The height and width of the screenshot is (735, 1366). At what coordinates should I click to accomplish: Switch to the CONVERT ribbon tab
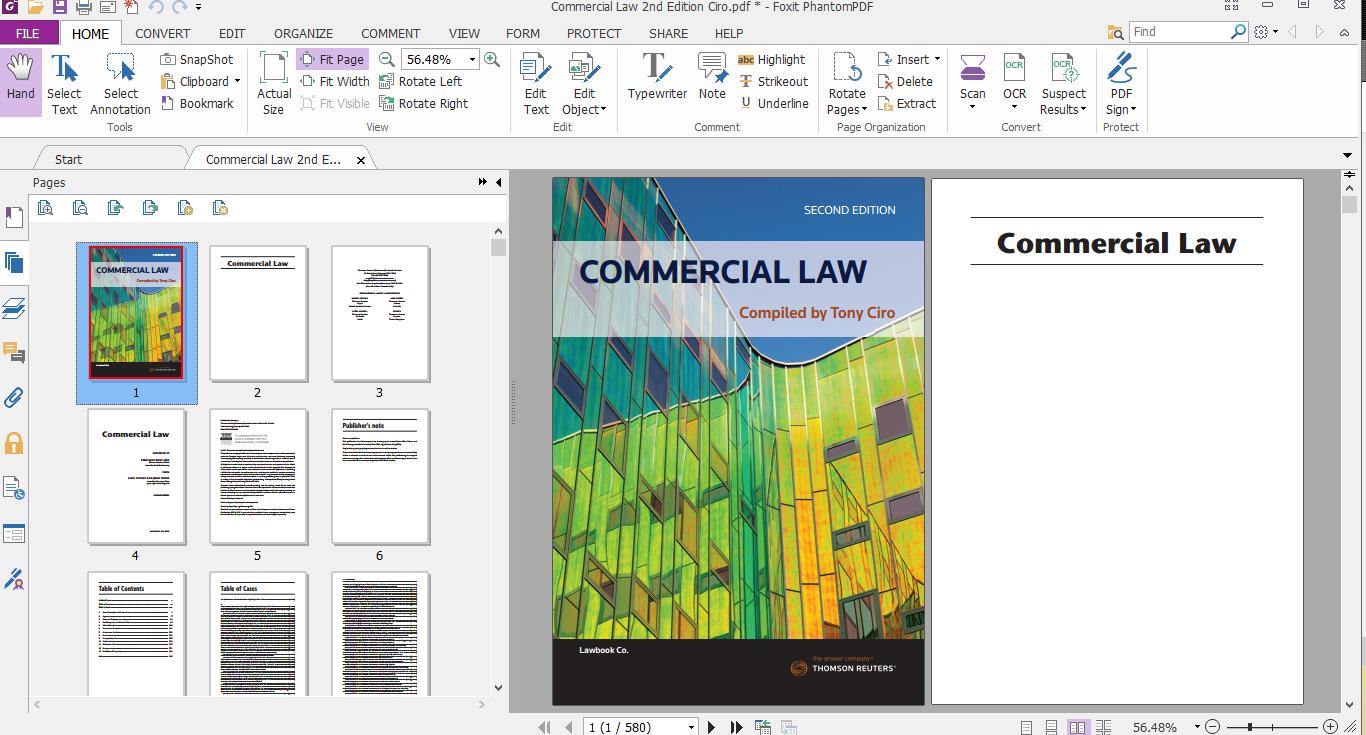click(163, 33)
